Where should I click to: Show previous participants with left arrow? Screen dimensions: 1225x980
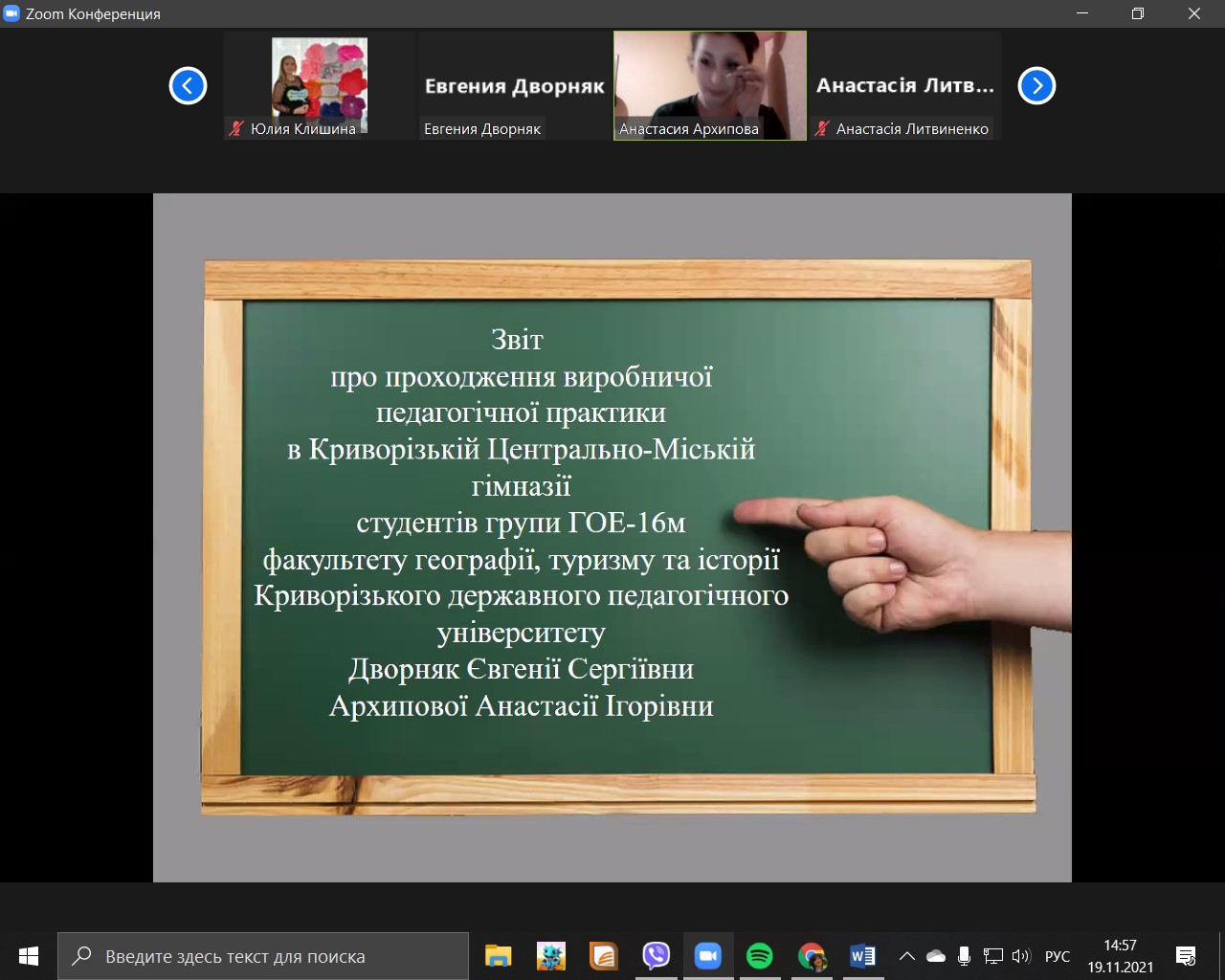click(188, 86)
